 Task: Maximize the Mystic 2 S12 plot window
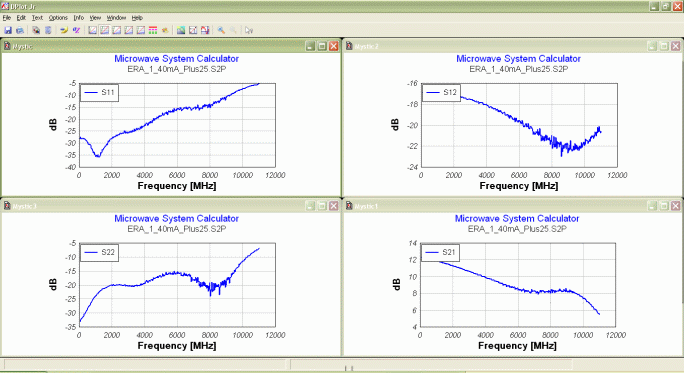click(x=664, y=46)
